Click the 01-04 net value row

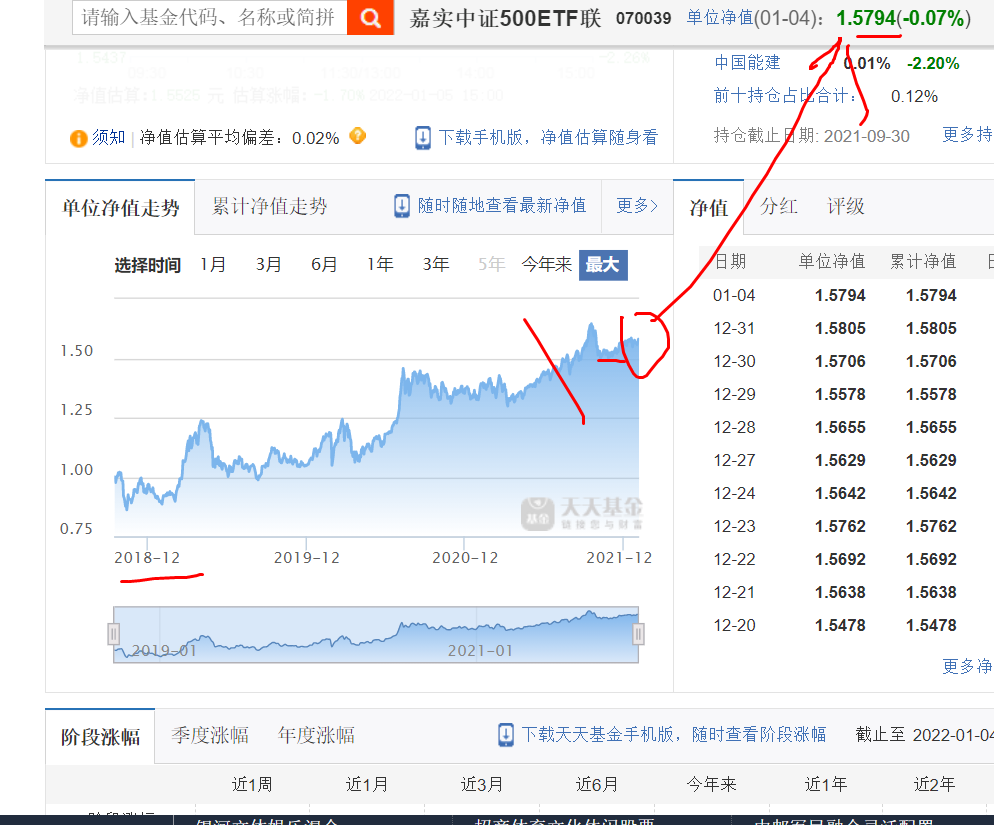(x=846, y=296)
